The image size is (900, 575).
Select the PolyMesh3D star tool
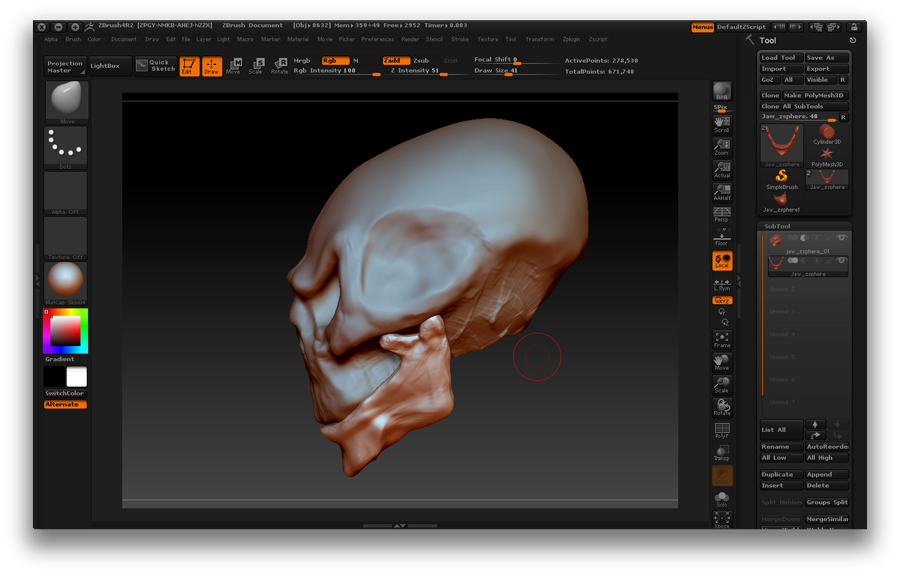tap(827, 157)
